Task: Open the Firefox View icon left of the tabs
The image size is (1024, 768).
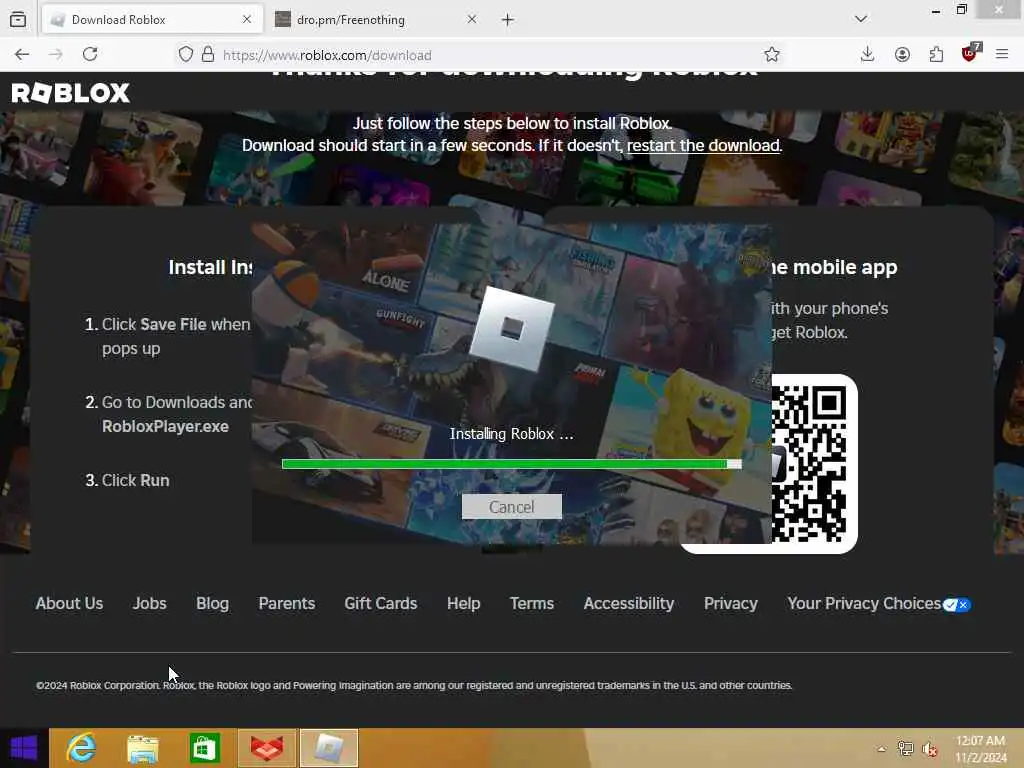Action: 18,20
